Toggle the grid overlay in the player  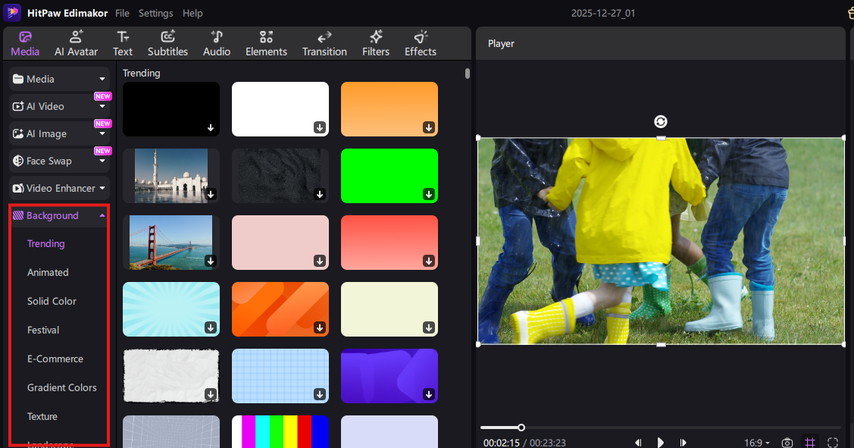click(x=810, y=443)
